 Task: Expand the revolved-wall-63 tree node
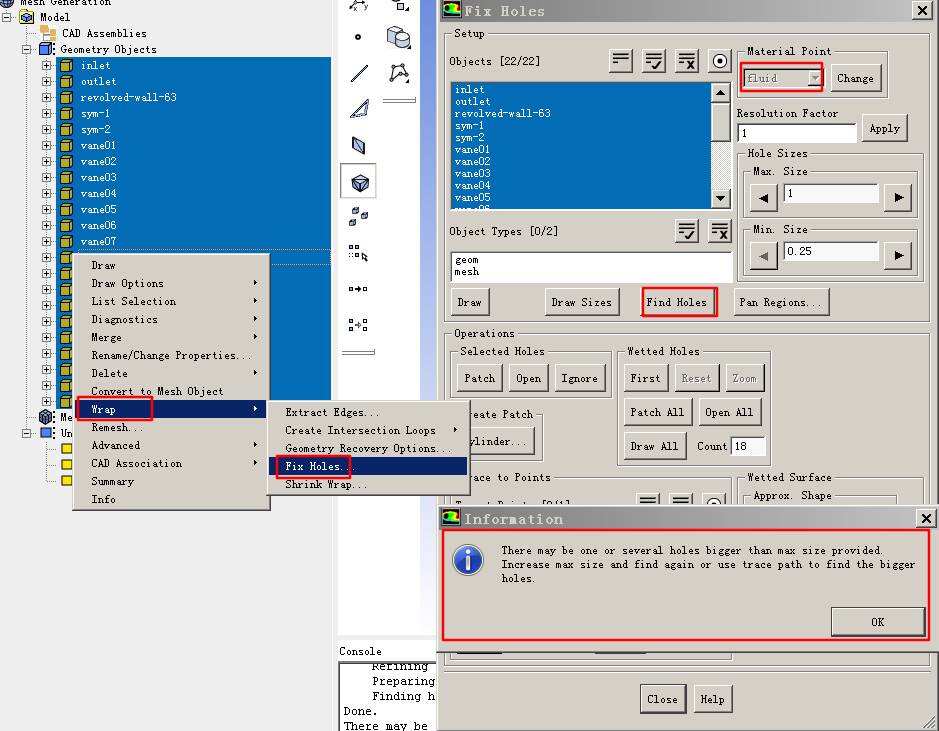pyautogui.click(x=46, y=97)
